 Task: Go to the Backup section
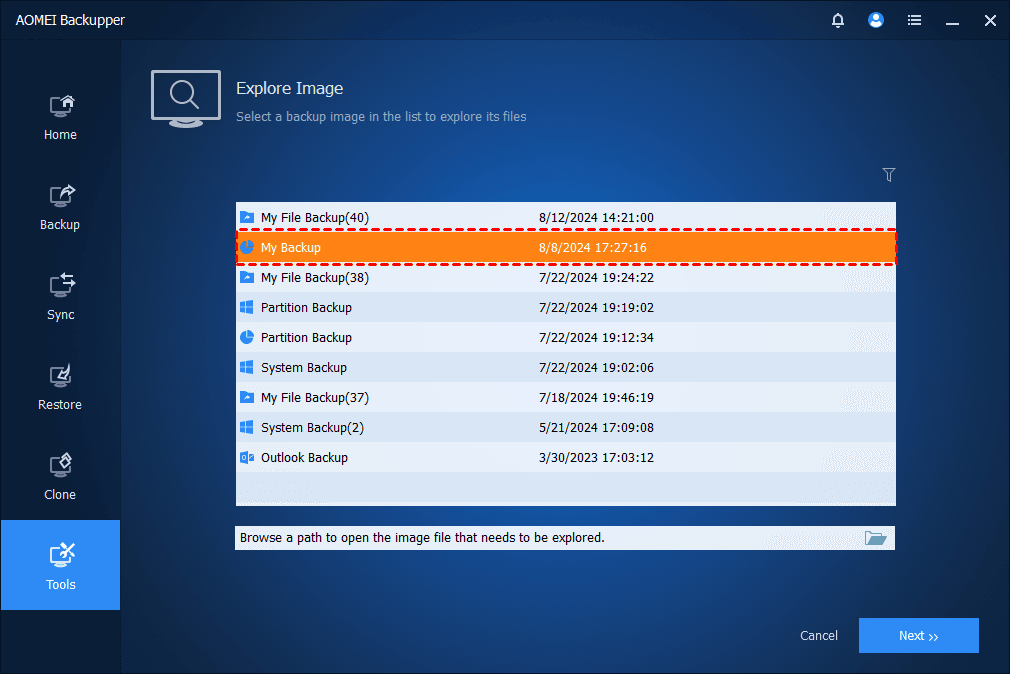tap(60, 207)
